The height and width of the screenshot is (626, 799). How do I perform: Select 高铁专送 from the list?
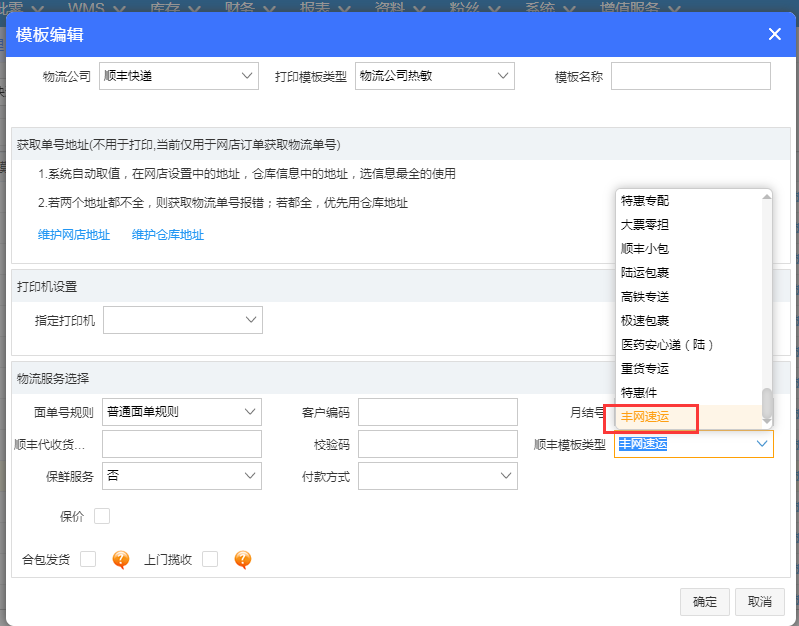(689, 297)
